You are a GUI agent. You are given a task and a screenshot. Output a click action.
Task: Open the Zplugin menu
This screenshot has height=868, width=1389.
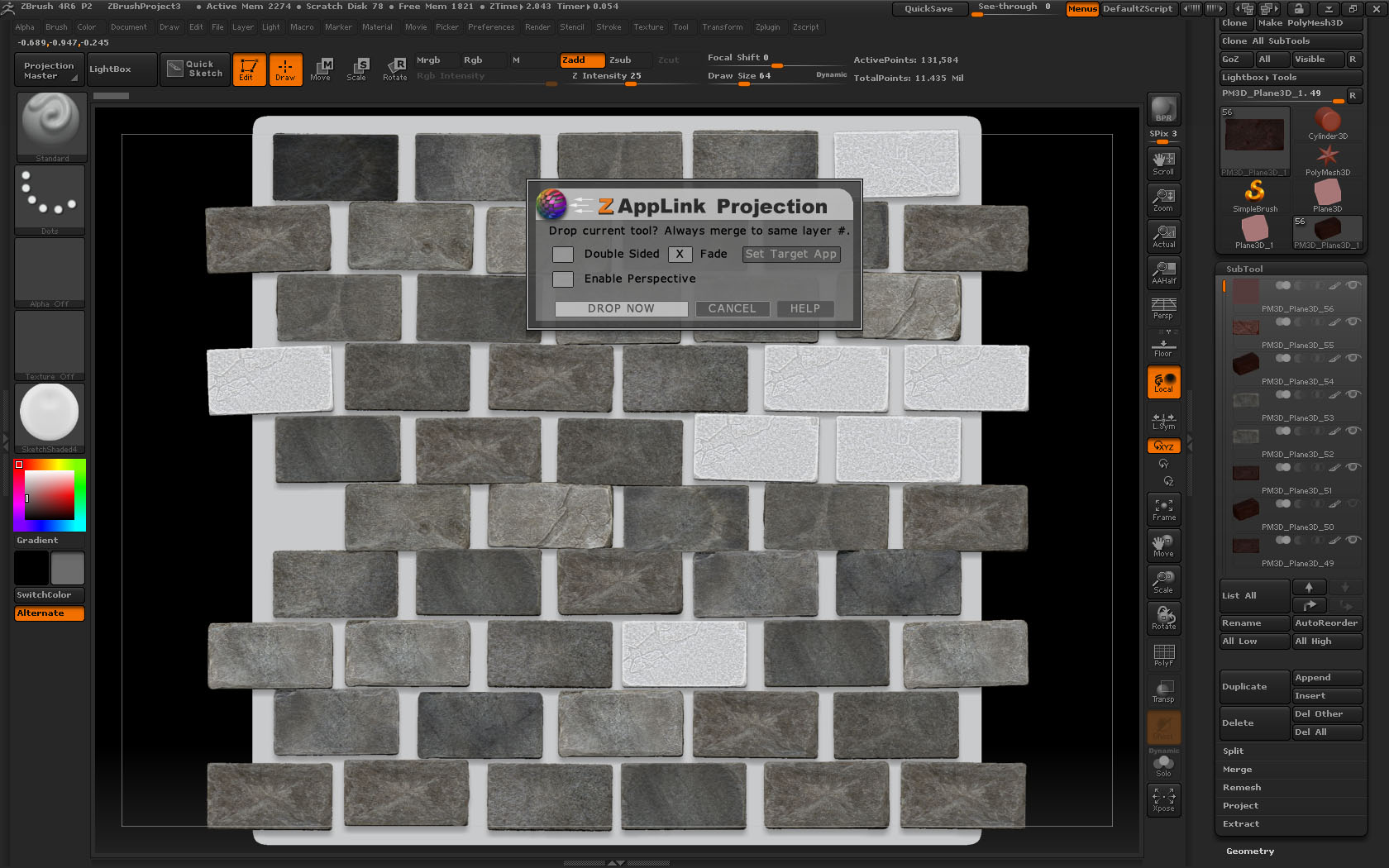tap(768, 26)
